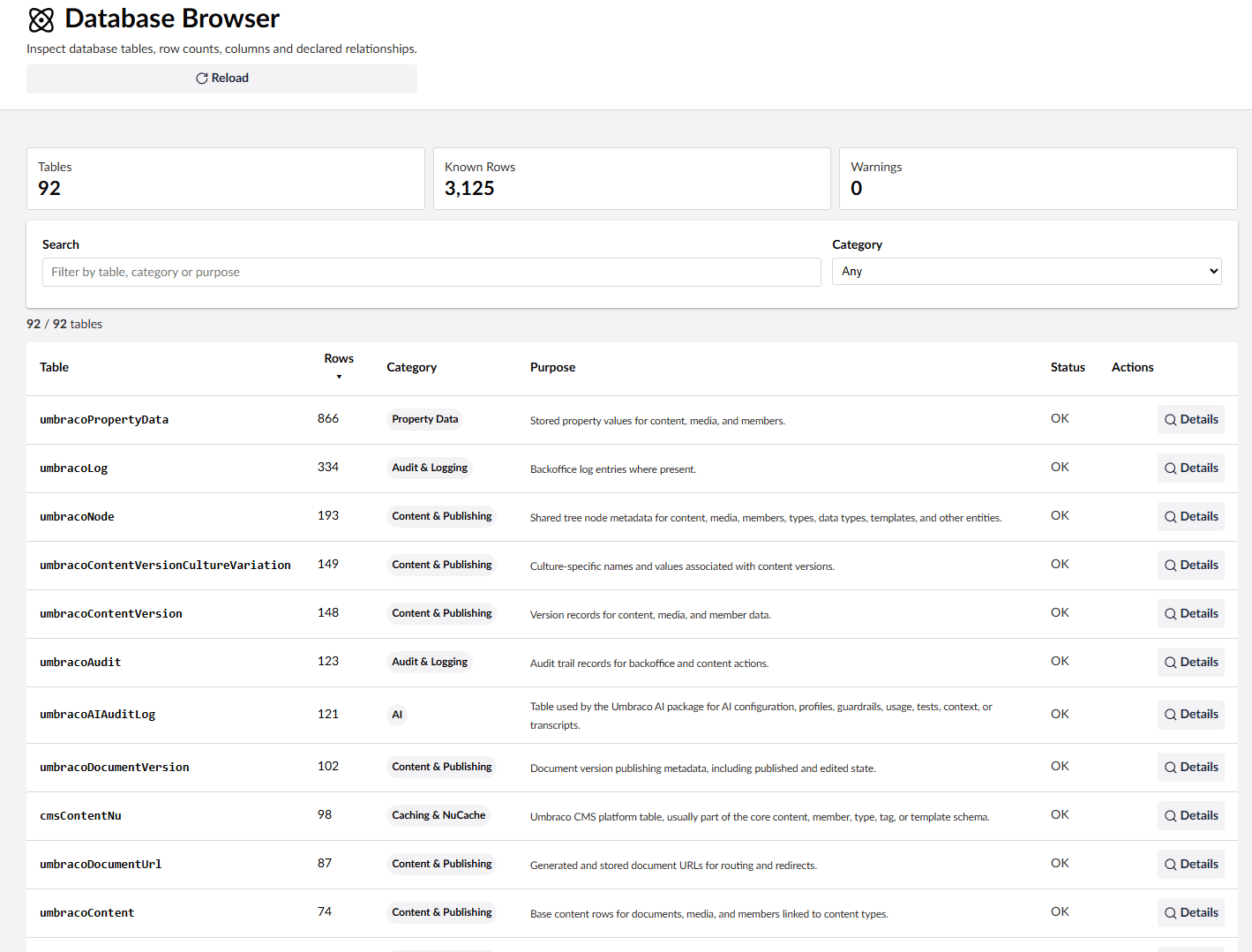Click OK status in umbracoPropertyData row
1252x952 pixels.
point(1060,418)
